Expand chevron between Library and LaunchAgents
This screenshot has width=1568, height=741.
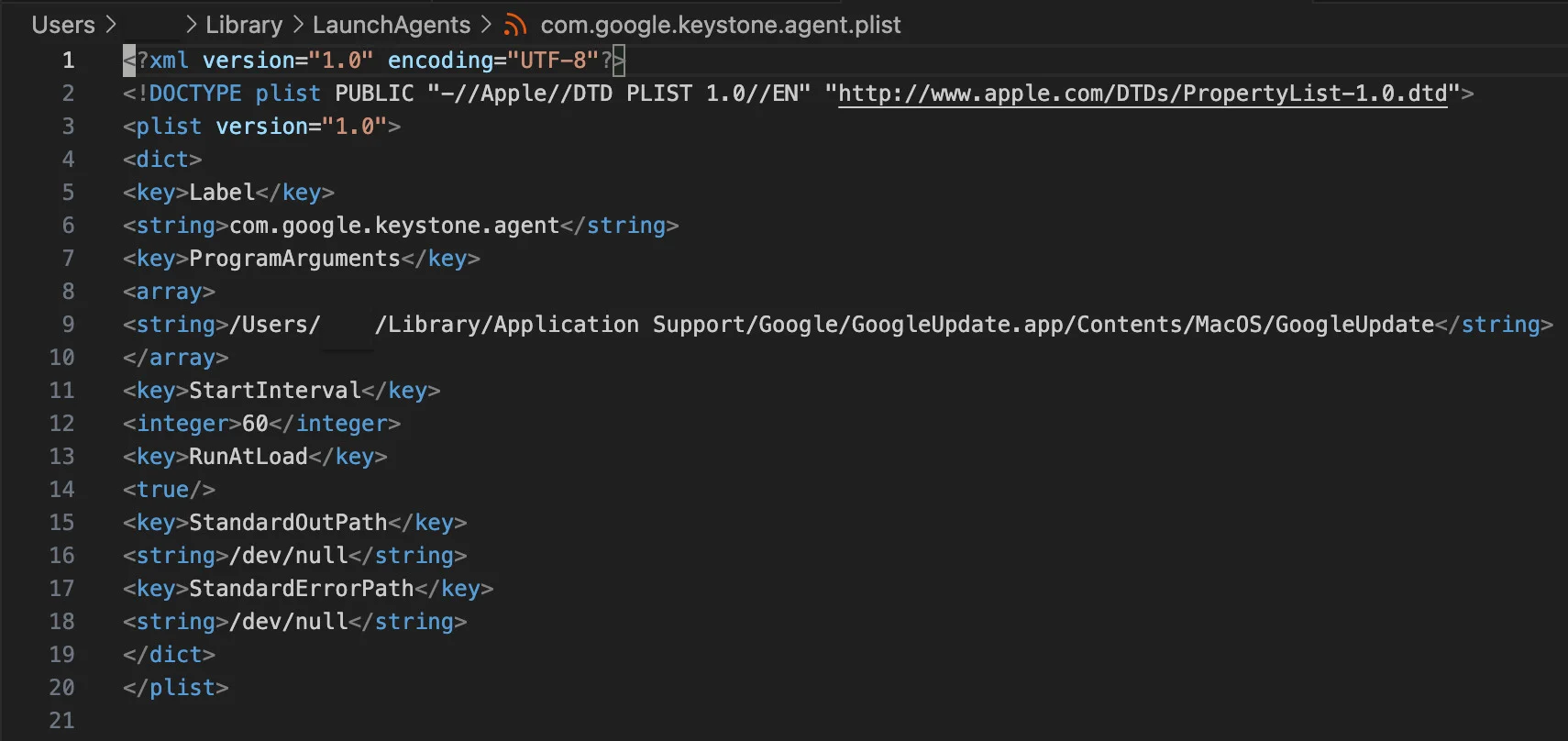[x=298, y=25]
